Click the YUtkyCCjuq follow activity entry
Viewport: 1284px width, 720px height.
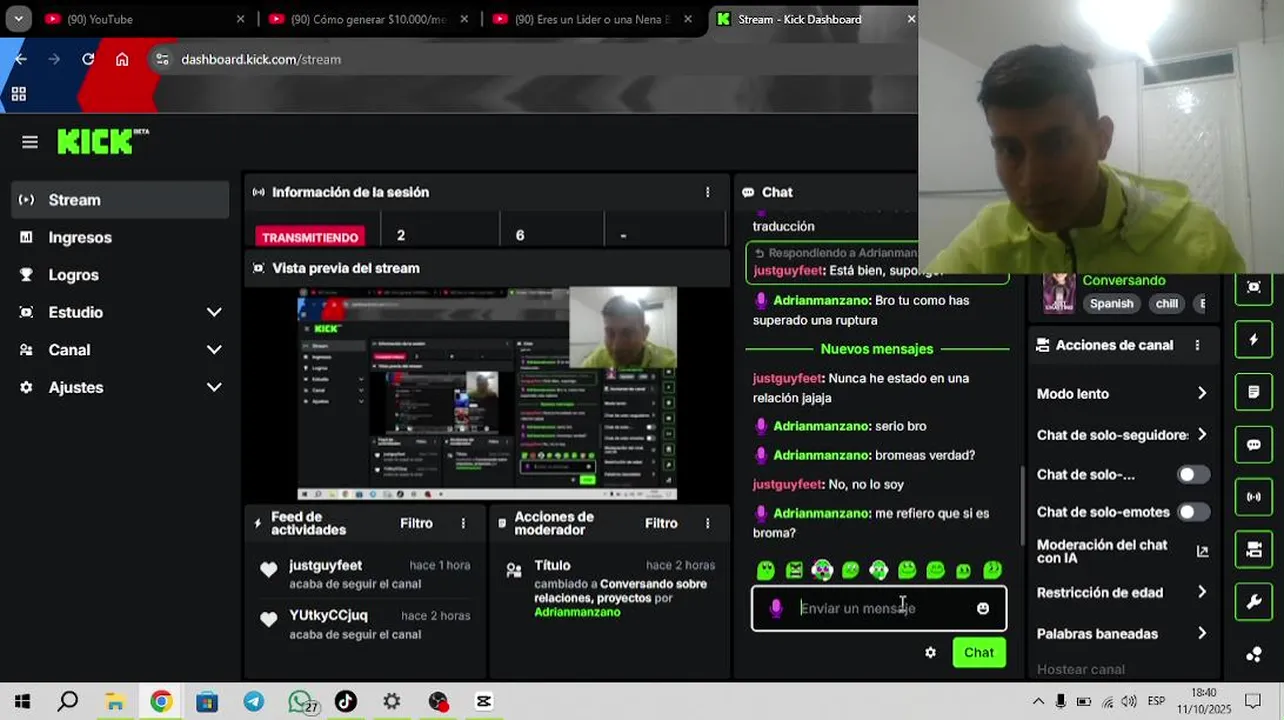click(x=364, y=624)
